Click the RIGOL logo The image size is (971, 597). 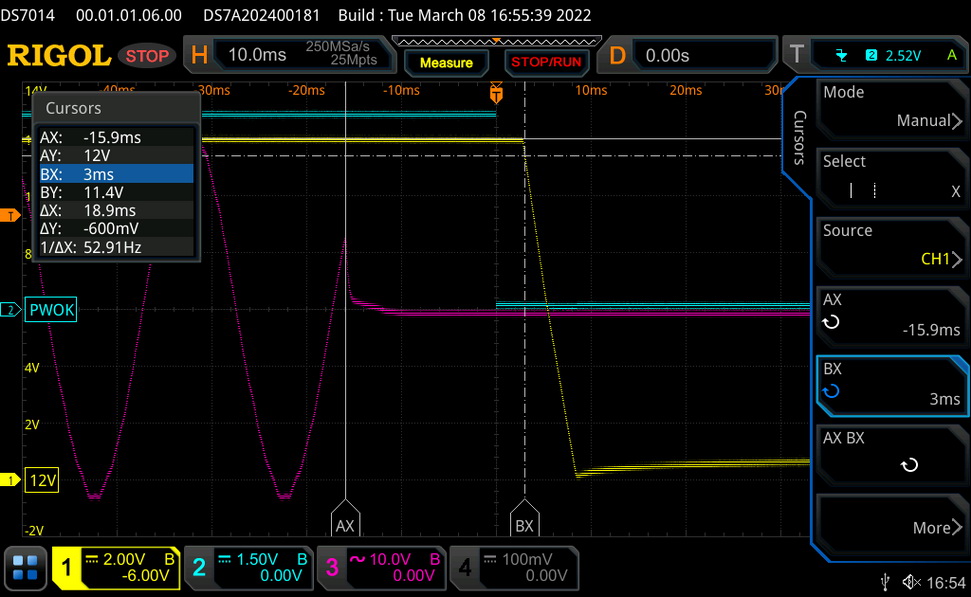pos(59,56)
